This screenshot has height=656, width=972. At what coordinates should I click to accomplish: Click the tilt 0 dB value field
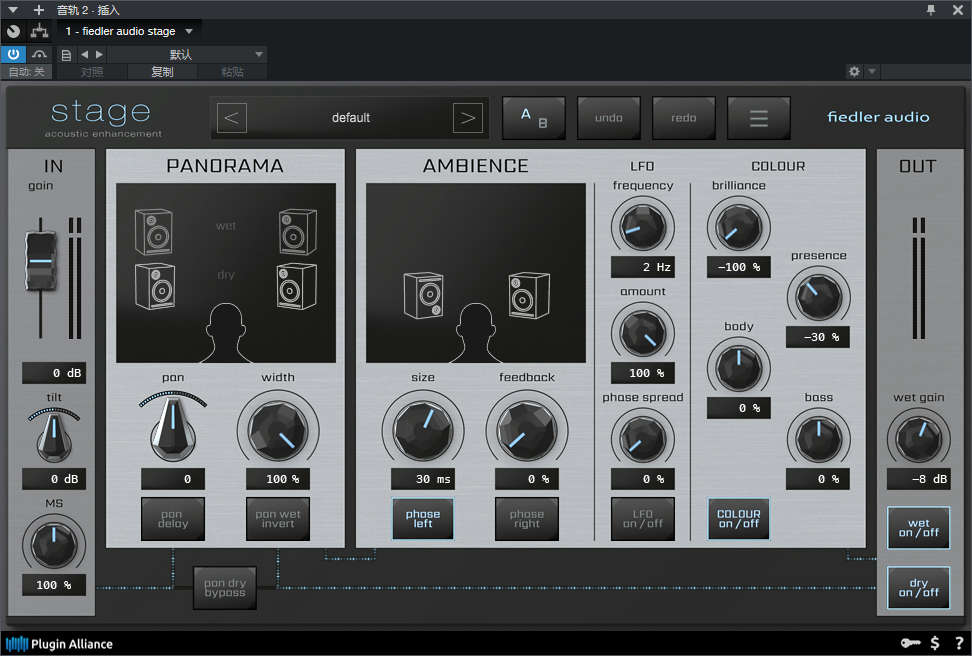pos(54,479)
